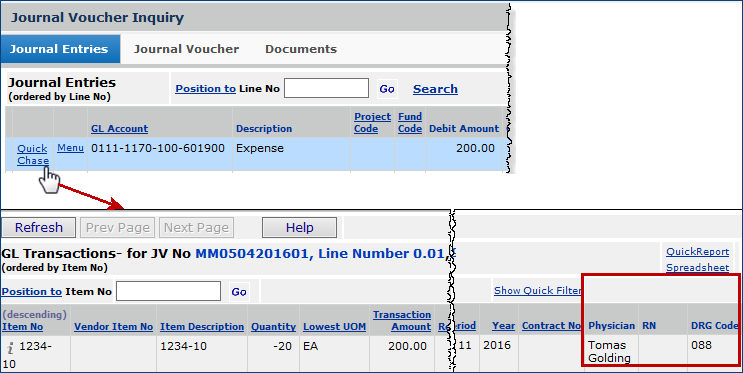Sort by GL Account column header
Viewport: 743px width, 373px height.
tap(119, 128)
